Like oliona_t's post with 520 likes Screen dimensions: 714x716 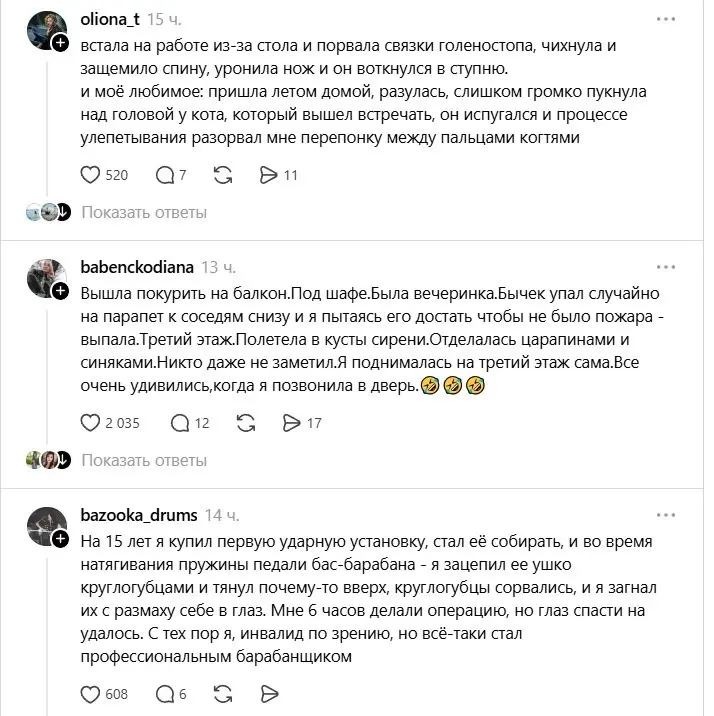pyautogui.click(x=90, y=175)
